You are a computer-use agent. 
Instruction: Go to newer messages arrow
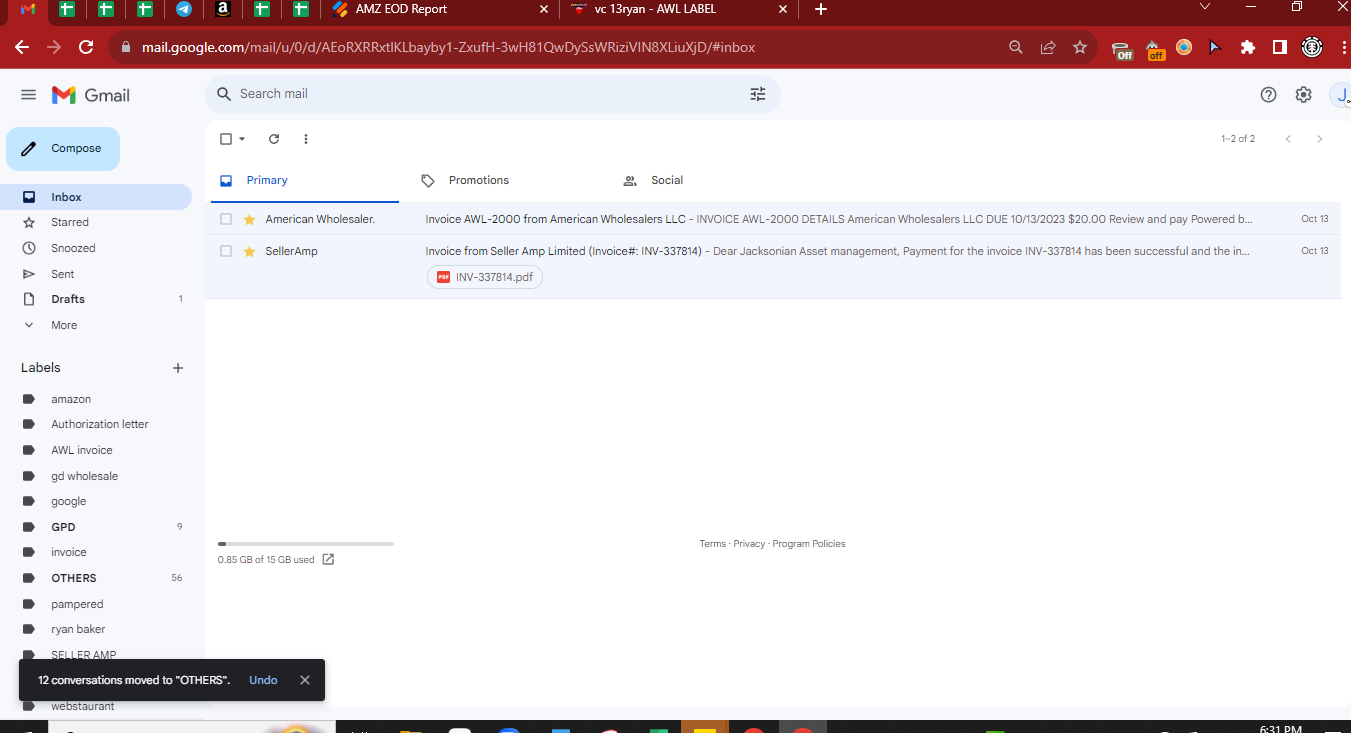coord(1288,139)
